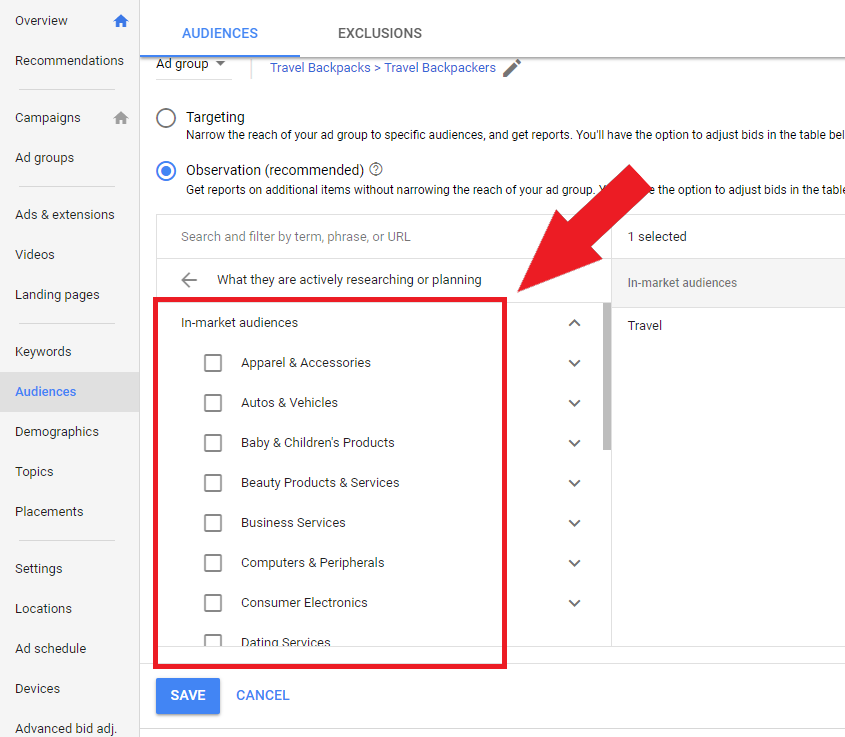Expand the Computers & Peripherals category
This screenshot has width=845, height=737.
pos(574,563)
